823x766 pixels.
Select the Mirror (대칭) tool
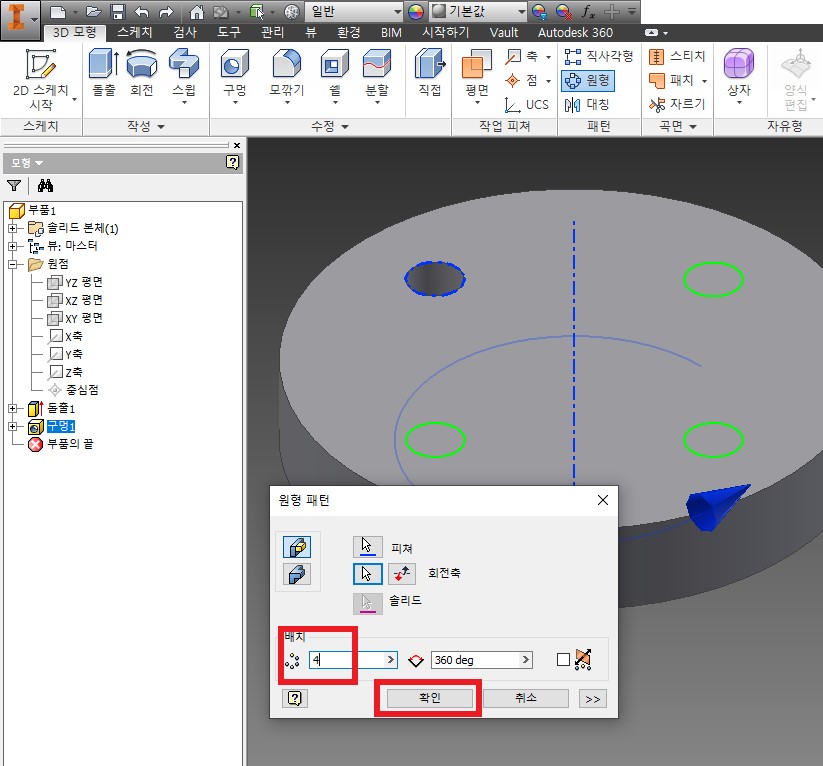click(x=586, y=104)
